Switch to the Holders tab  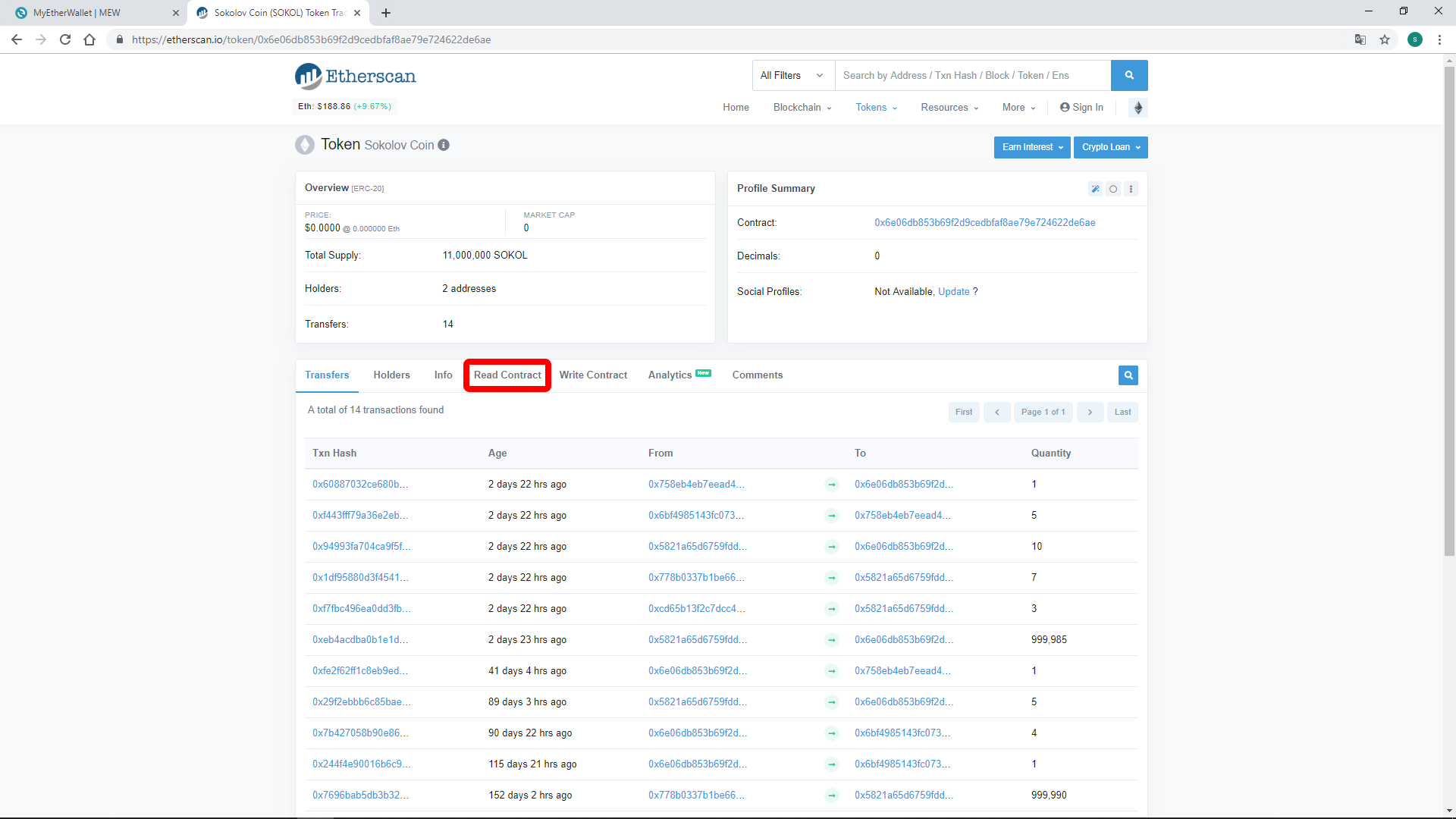(391, 375)
